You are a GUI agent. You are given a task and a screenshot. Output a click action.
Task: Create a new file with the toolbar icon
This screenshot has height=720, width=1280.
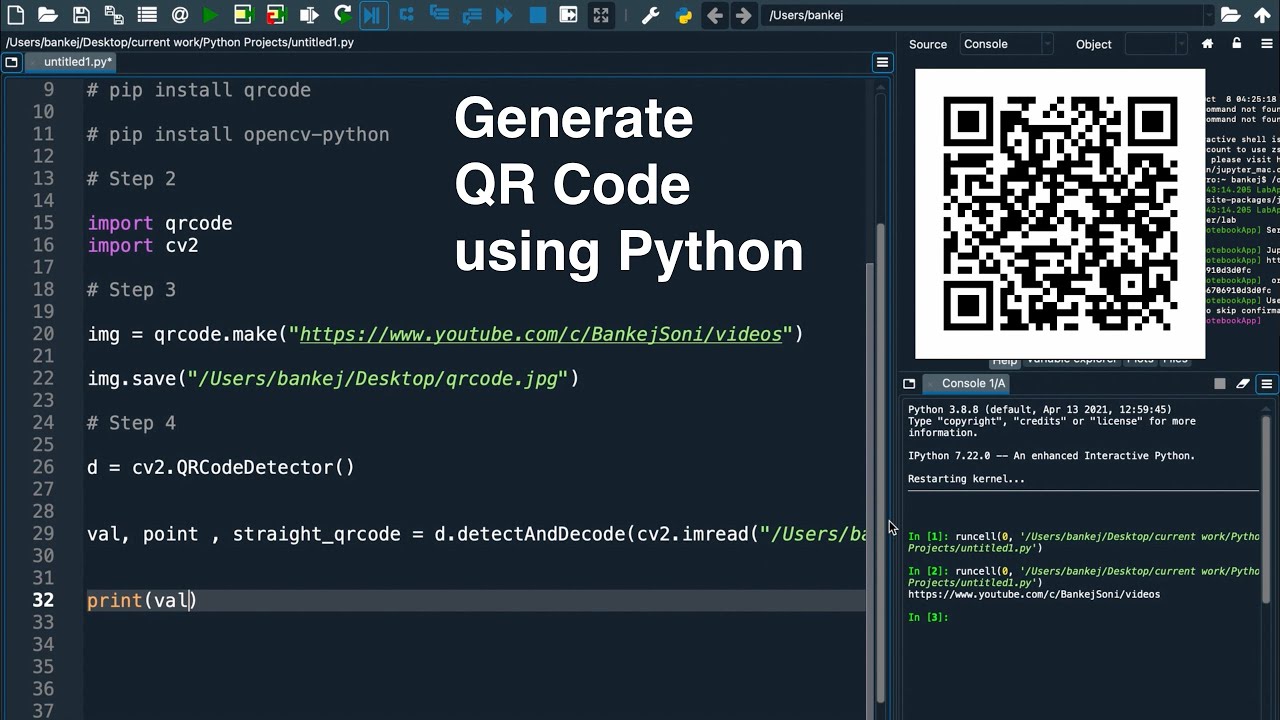click(16, 15)
